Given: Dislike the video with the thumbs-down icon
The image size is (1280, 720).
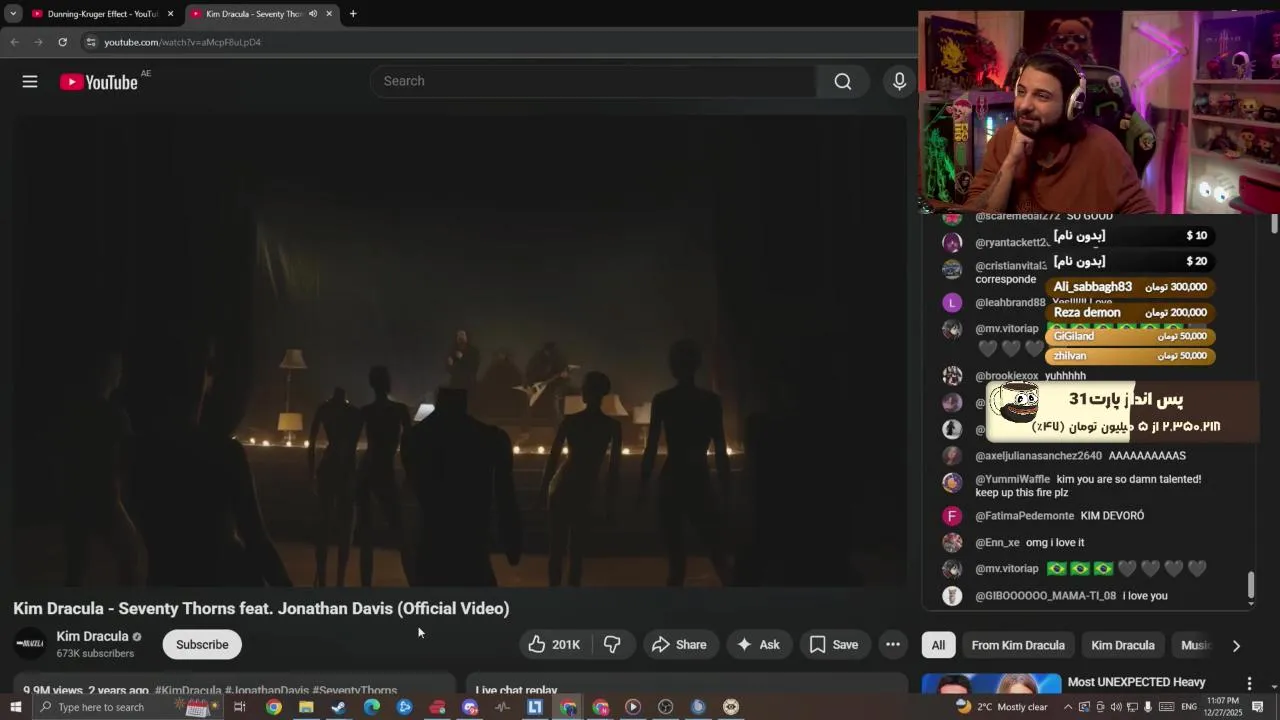Looking at the screenshot, I should pos(612,645).
